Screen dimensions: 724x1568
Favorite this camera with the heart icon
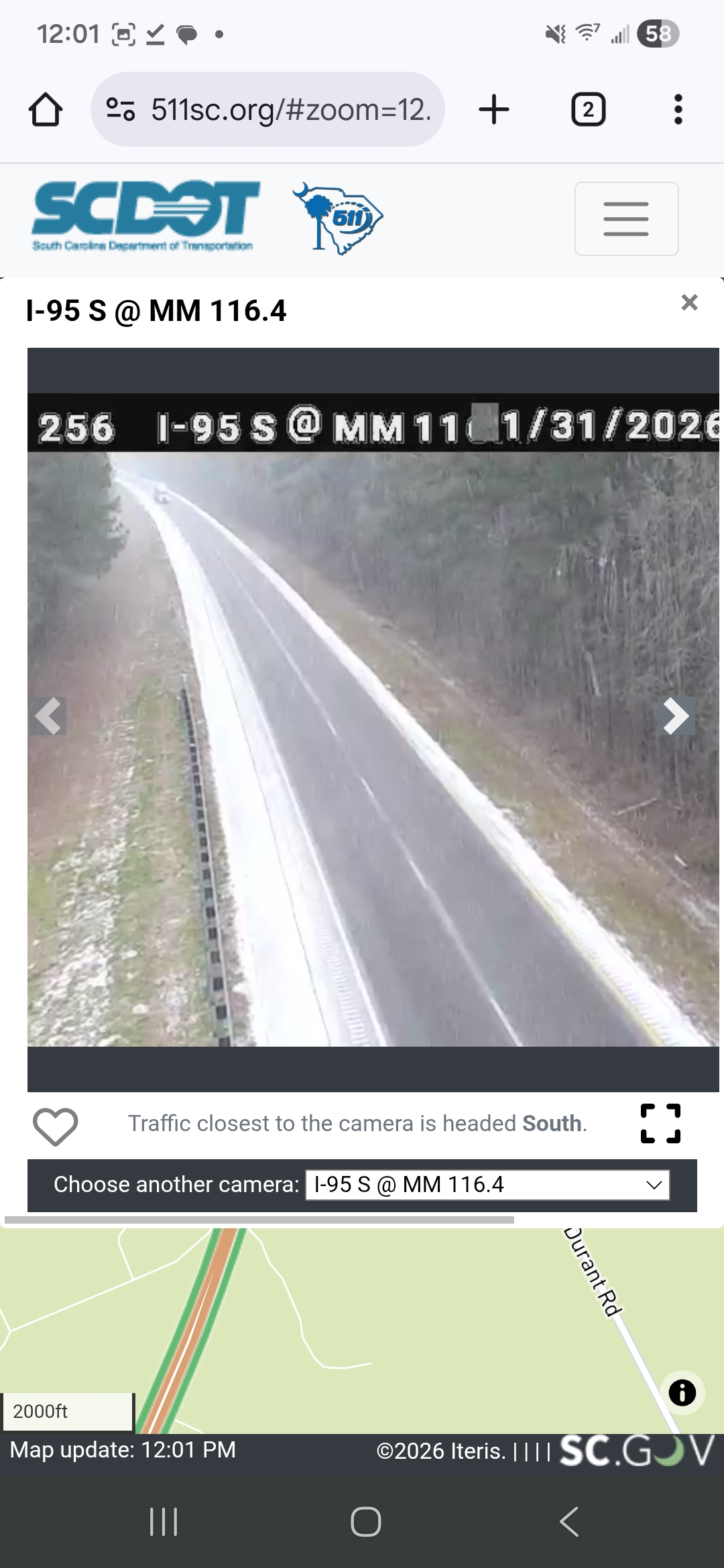pos(56,1126)
